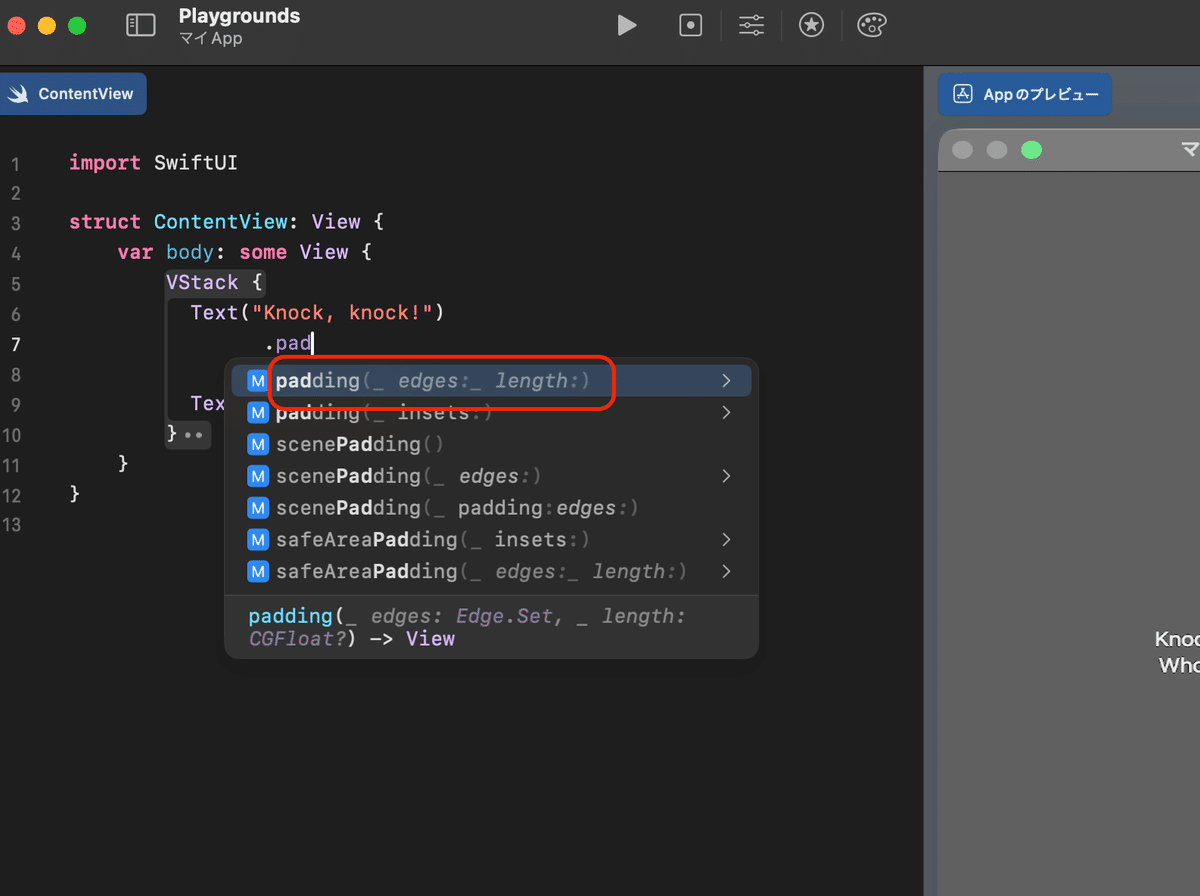Viewport: 1200px width, 896px height.
Task: Open the settings sliders icon
Action: click(x=751, y=25)
